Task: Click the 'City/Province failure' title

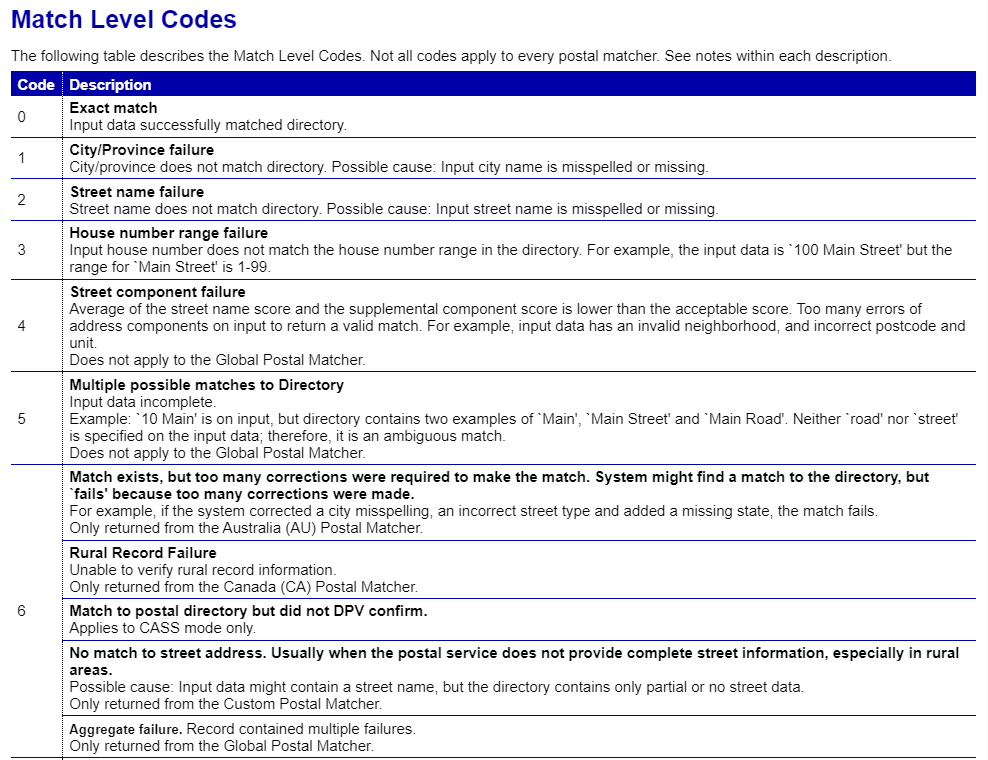Action: (142, 150)
